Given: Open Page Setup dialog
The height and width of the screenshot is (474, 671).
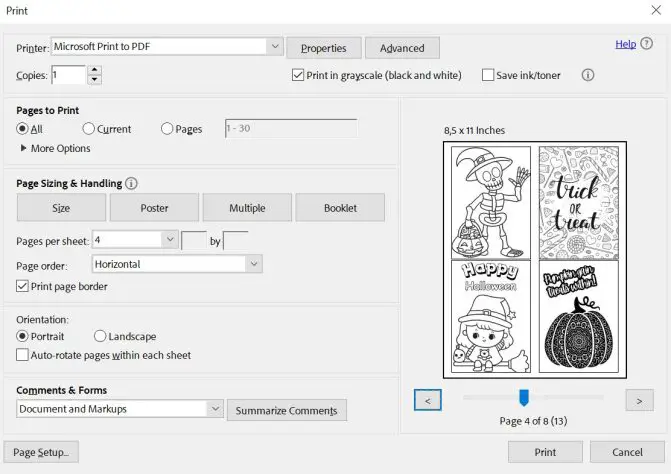Looking at the screenshot, I should click(41, 452).
